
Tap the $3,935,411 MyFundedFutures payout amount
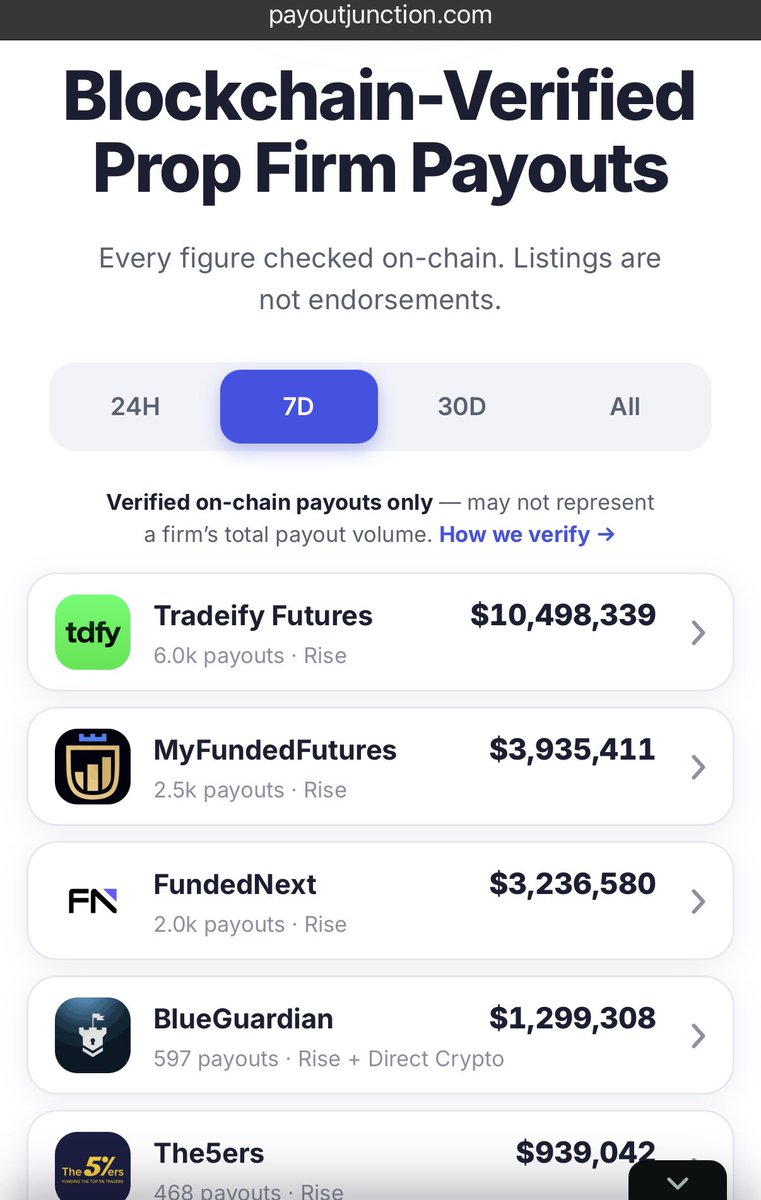(572, 749)
